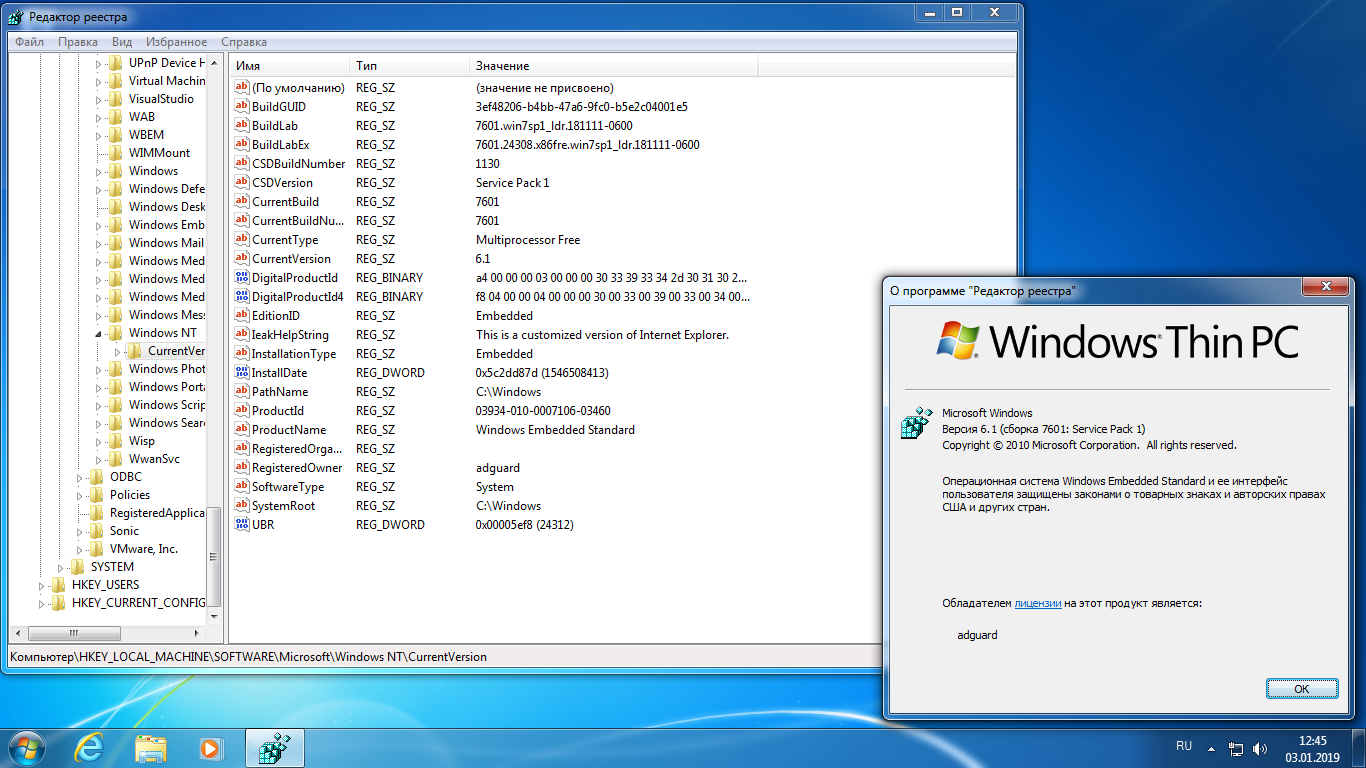The image size is (1366, 768).
Task: Click the InstallDate DWORD value icon
Action: click(240, 372)
